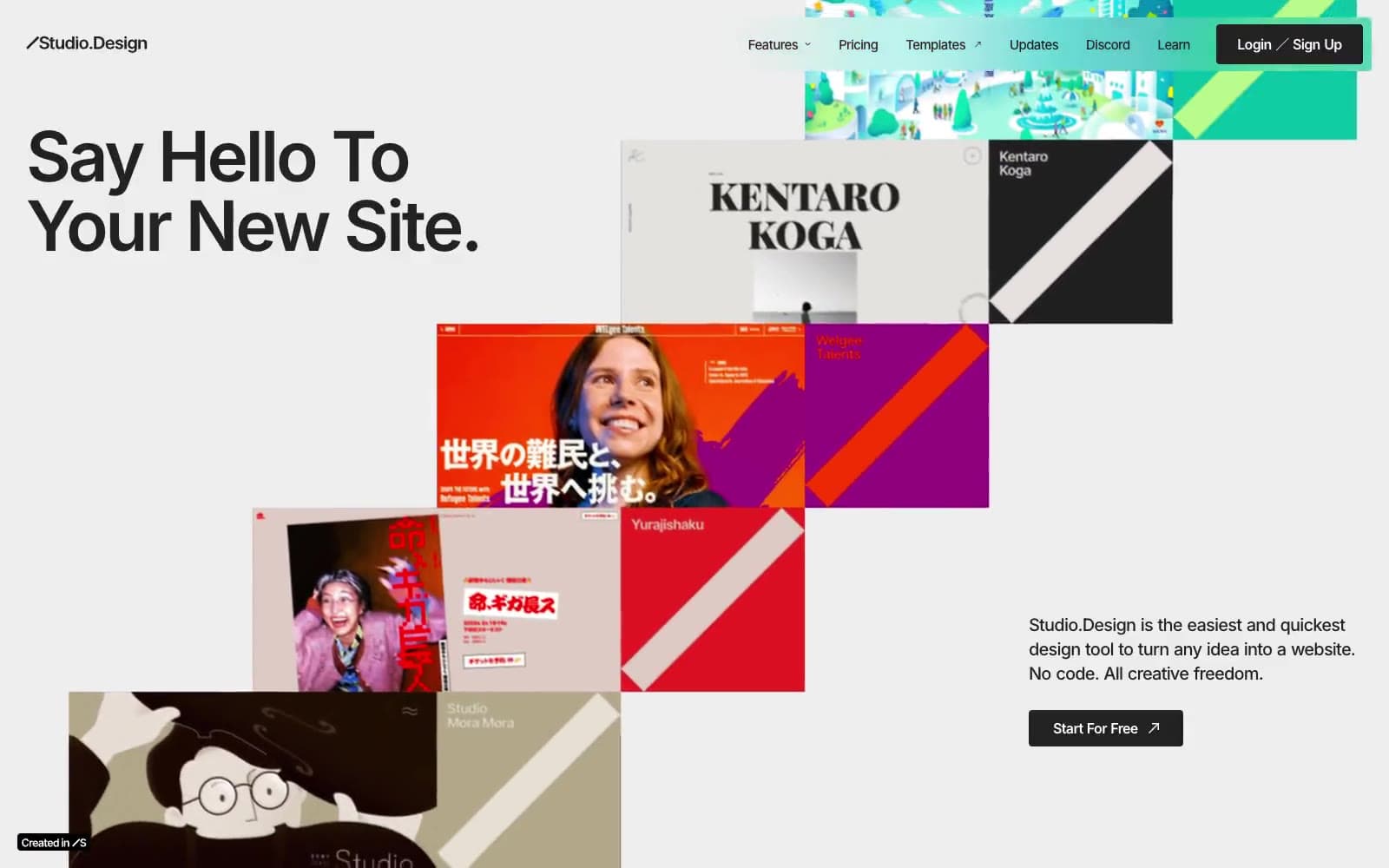Image resolution: width=1389 pixels, height=868 pixels.
Task: Select the red Yurajishaku tile
Action: 713,600
